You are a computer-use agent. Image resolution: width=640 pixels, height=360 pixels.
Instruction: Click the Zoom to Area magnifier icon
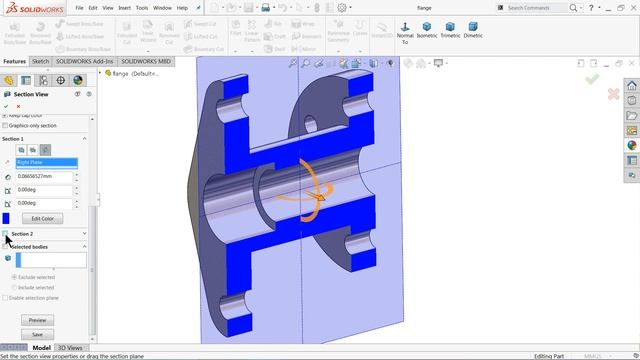tap(305, 63)
